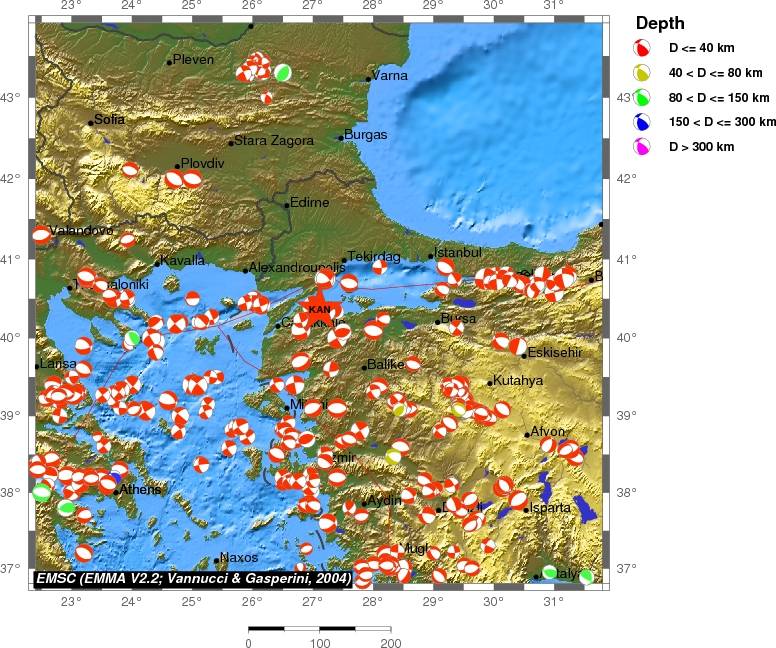Select the red D <= 40 km legend beachball
The image size is (776, 648).
coord(643,47)
